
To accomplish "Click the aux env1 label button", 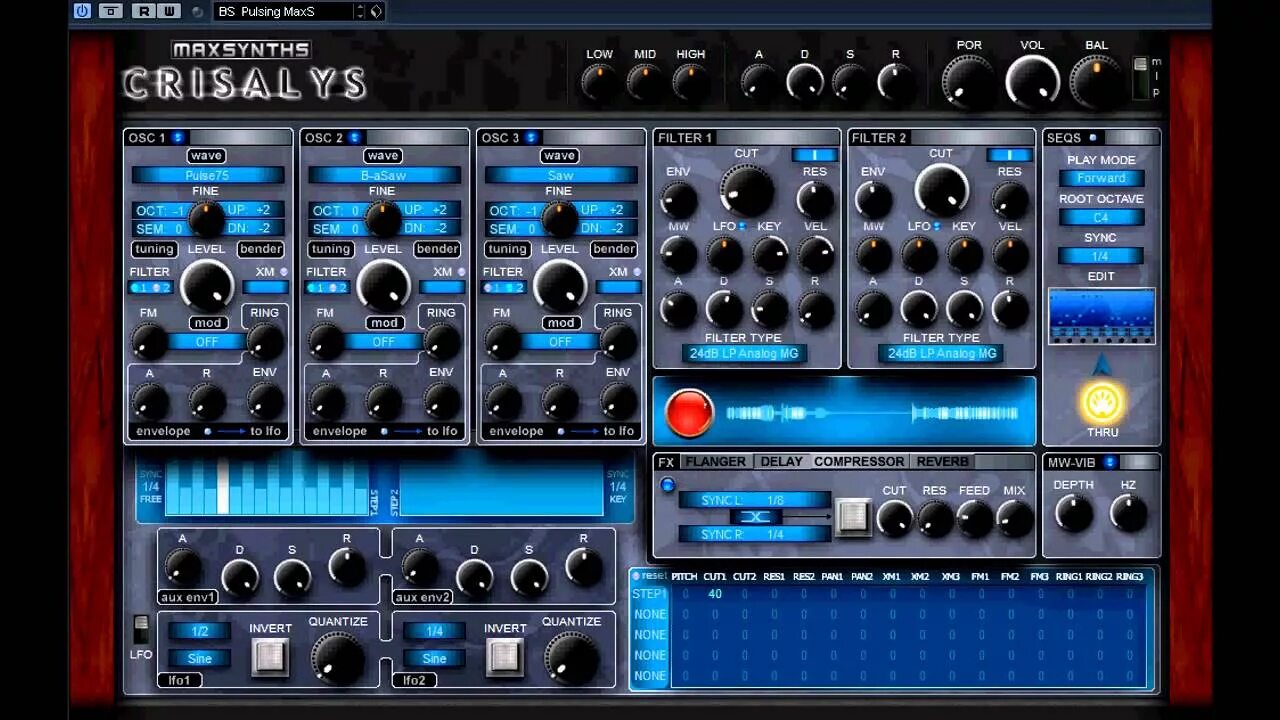I will [188, 597].
